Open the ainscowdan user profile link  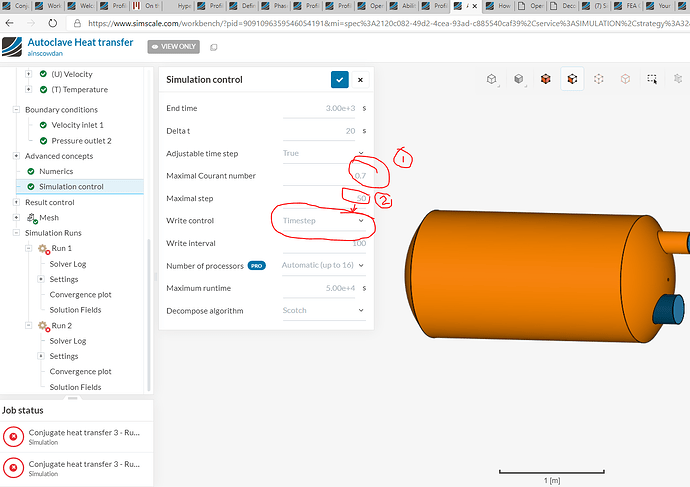pyautogui.click(x=45, y=54)
